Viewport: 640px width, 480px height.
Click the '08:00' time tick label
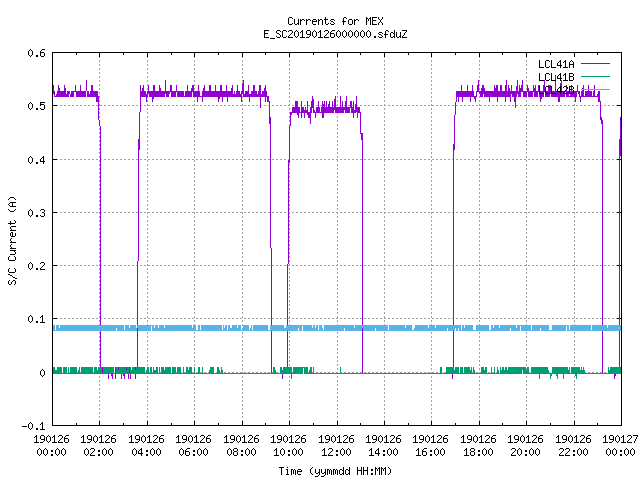tap(241, 452)
